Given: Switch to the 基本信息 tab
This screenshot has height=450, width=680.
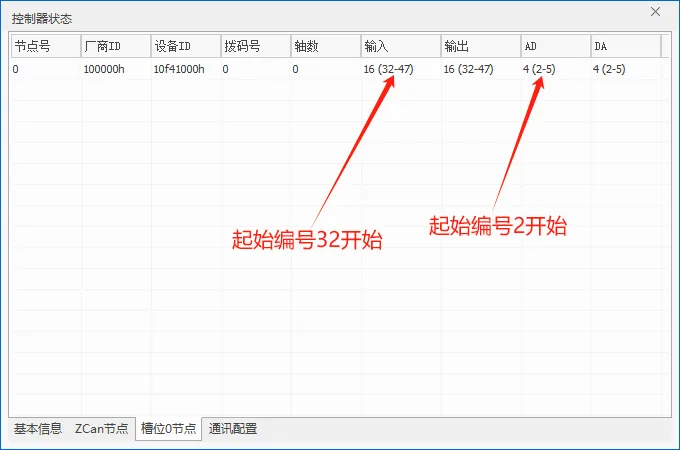Looking at the screenshot, I should tap(38, 429).
